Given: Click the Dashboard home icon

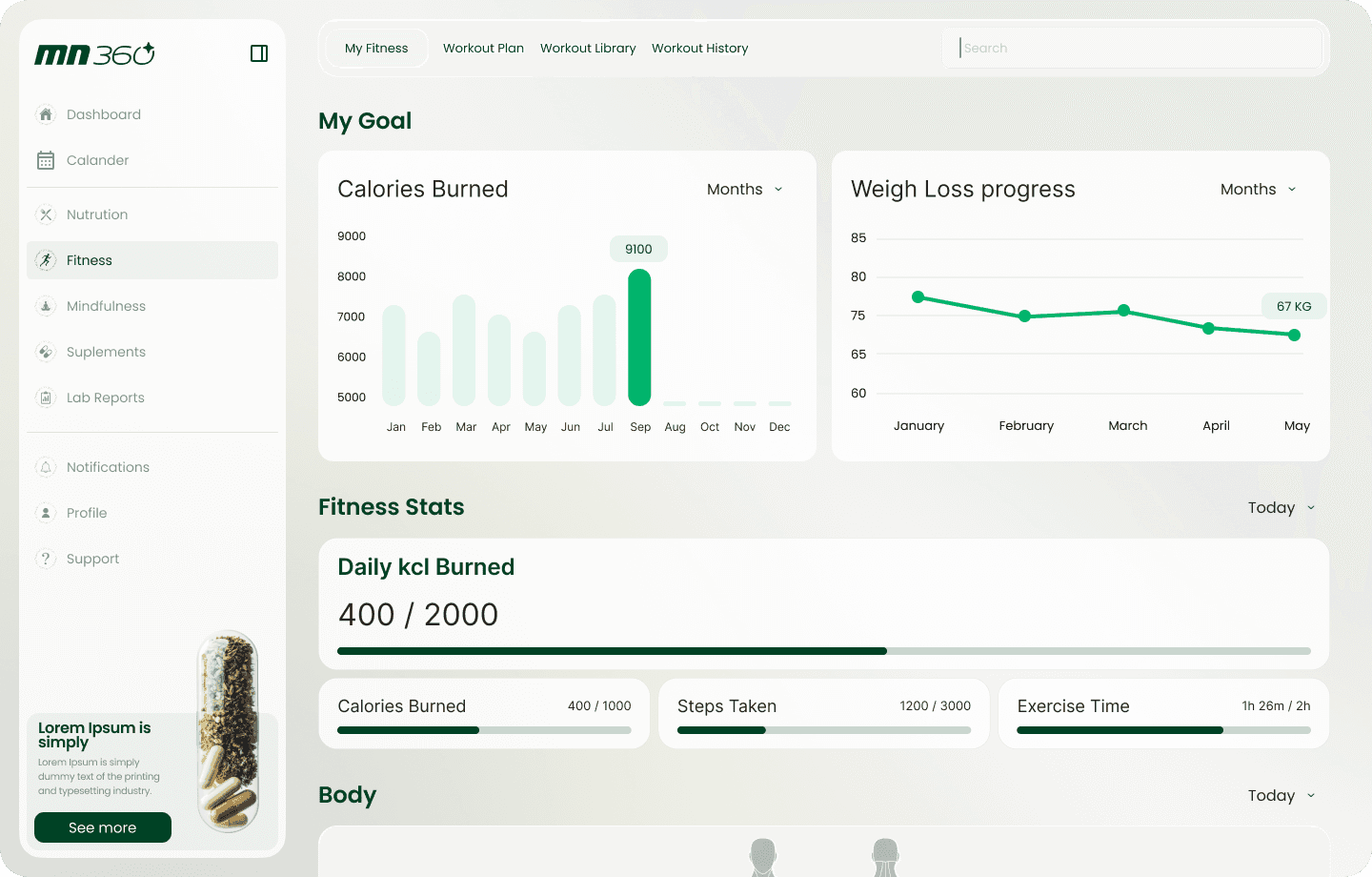Looking at the screenshot, I should pyautogui.click(x=46, y=114).
